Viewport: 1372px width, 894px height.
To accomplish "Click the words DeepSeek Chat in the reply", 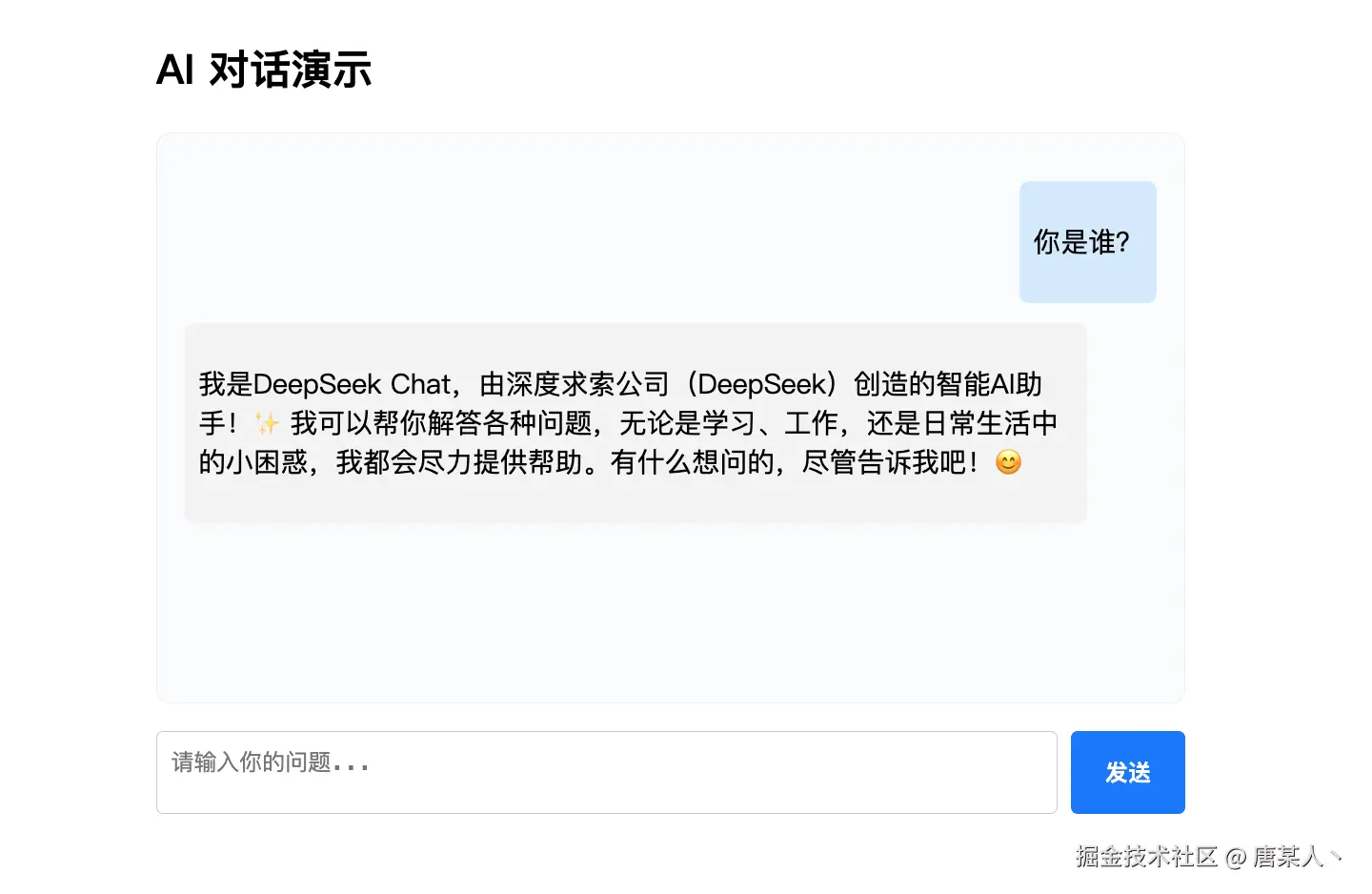I will tap(353, 384).
